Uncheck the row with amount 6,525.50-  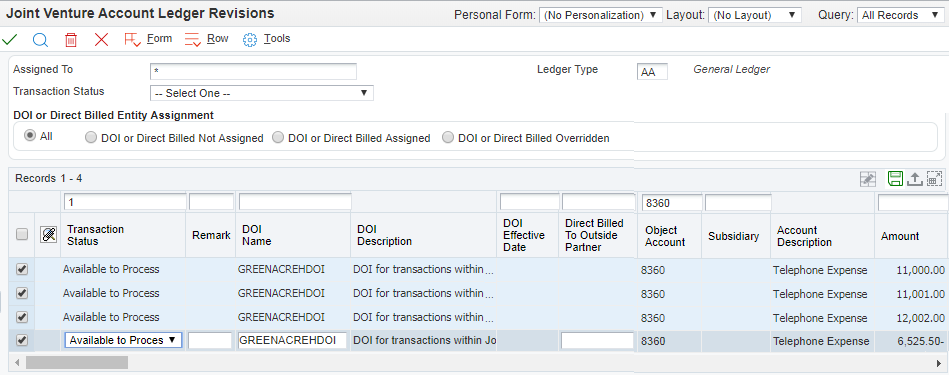click(22, 341)
